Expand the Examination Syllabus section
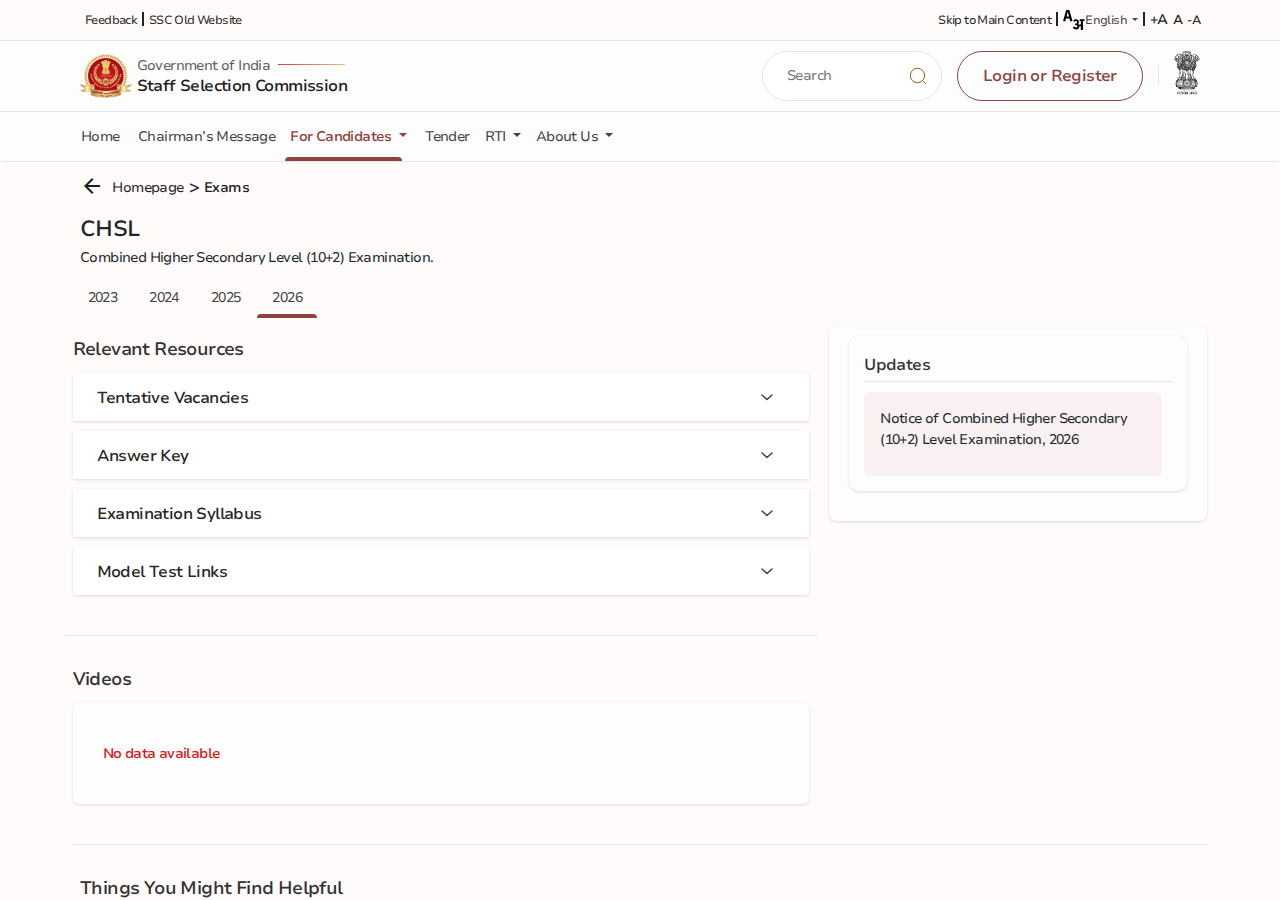This screenshot has height=900, width=1280. click(x=441, y=513)
